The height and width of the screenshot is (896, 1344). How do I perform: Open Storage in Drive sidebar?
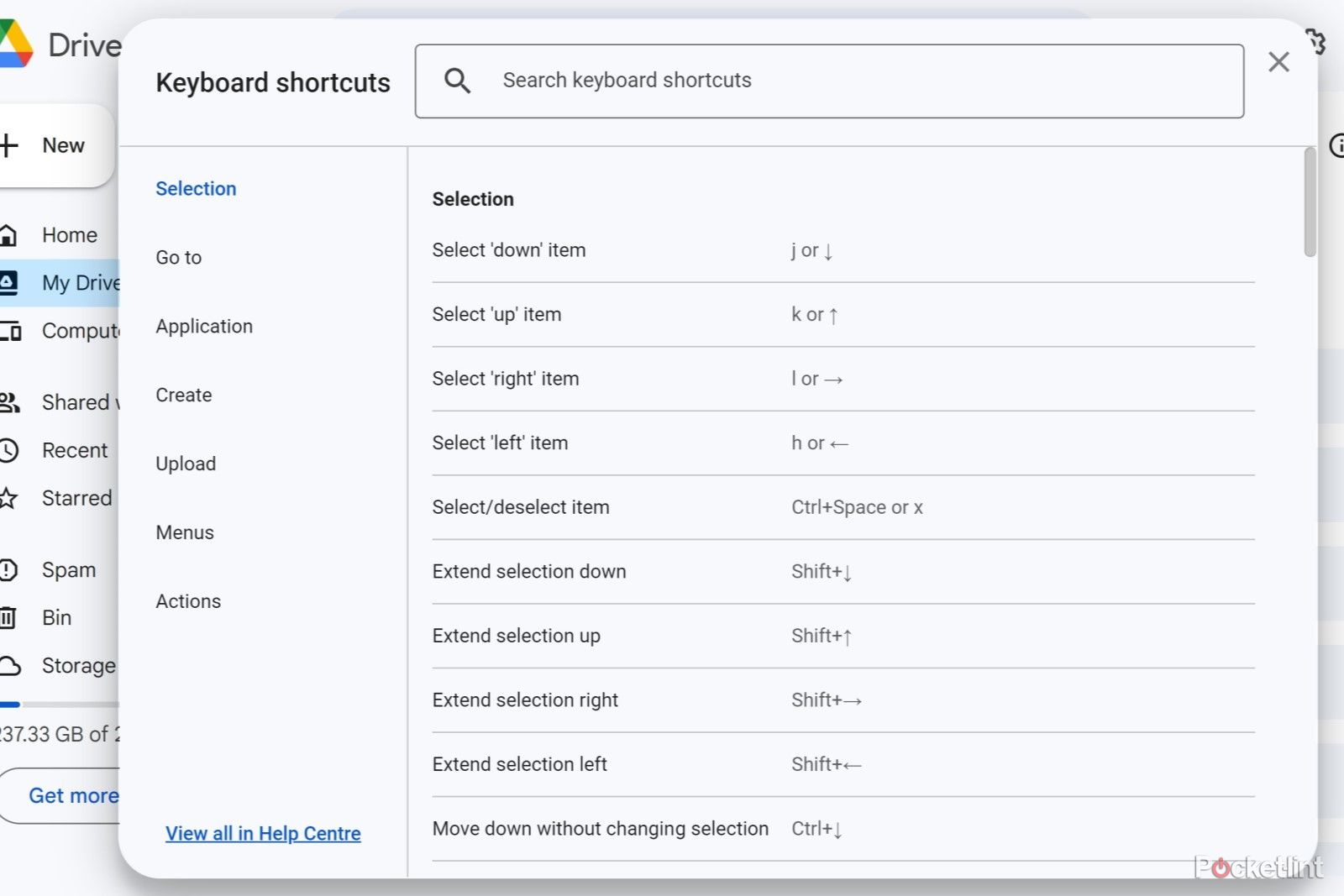click(x=79, y=666)
